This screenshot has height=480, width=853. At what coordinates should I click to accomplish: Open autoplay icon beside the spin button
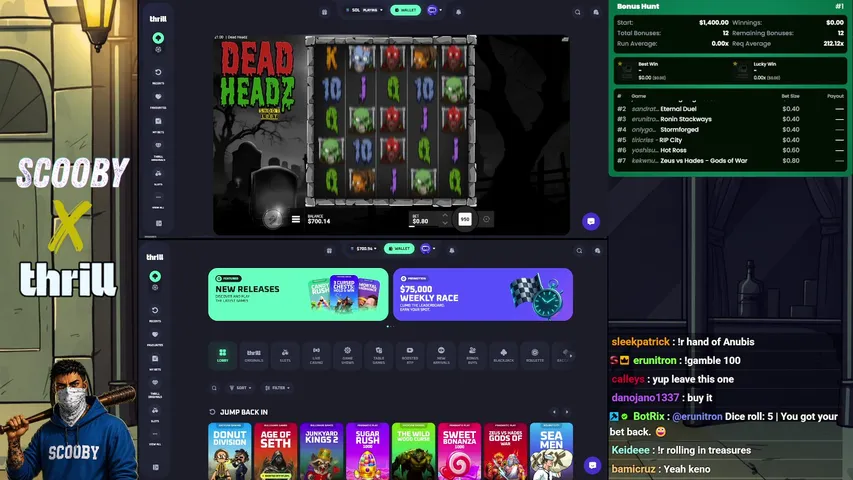(x=486, y=219)
